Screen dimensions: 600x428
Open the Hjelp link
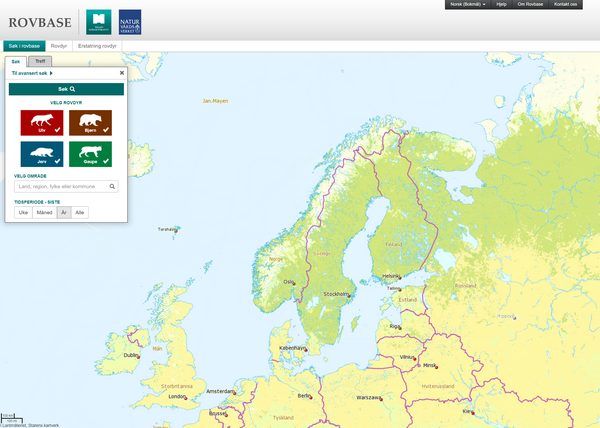[x=502, y=5]
